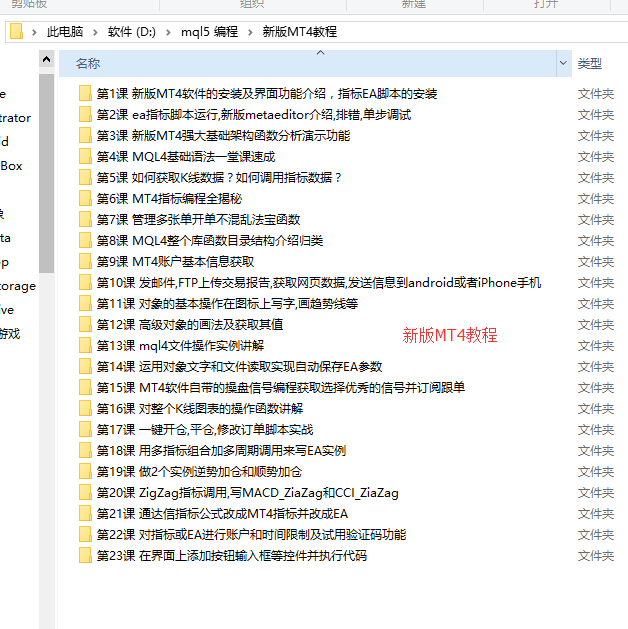Select folder icon of 第1课 新版MT4软件的安装

point(85,93)
